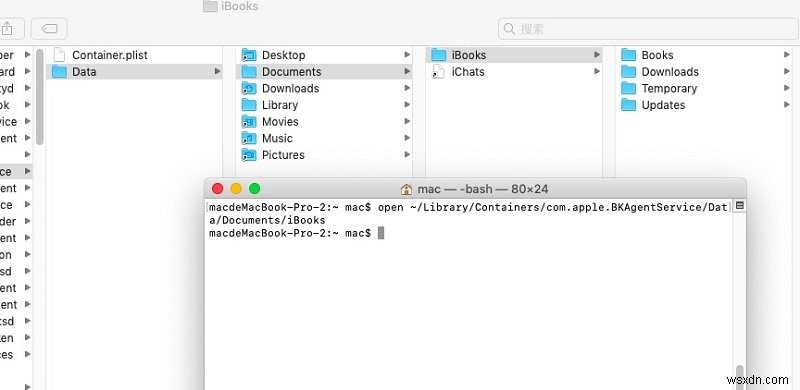Screen dimensions: 800x390
Task: Minimize the Terminal window with yellow button
Action: pos(236,189)
